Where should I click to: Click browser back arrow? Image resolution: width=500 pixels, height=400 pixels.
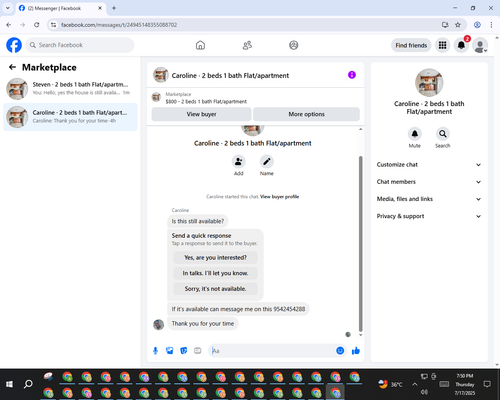[x=9, y=25]
